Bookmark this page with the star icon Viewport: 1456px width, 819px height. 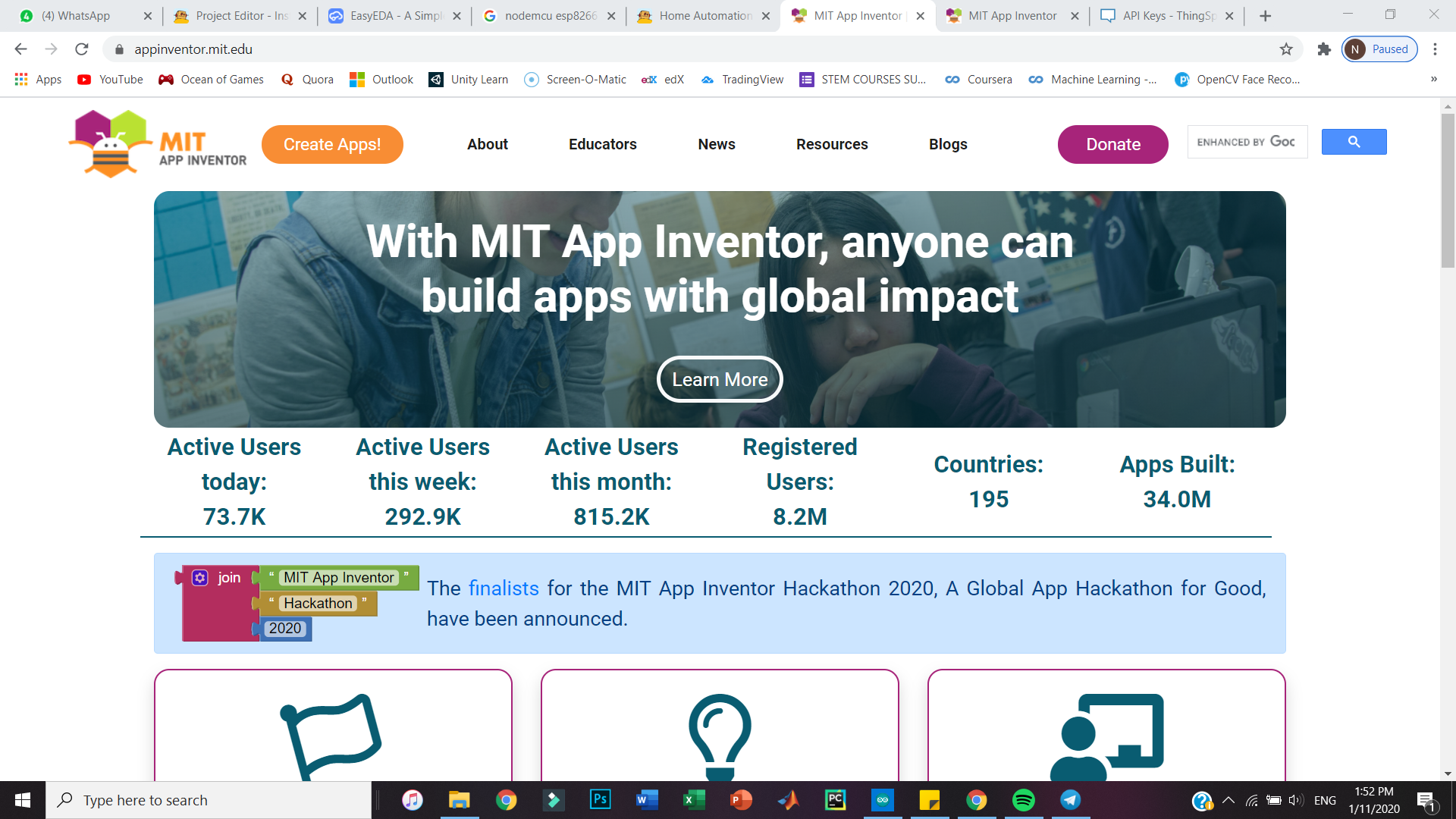pyautogui.click(x=1286, y=49)
